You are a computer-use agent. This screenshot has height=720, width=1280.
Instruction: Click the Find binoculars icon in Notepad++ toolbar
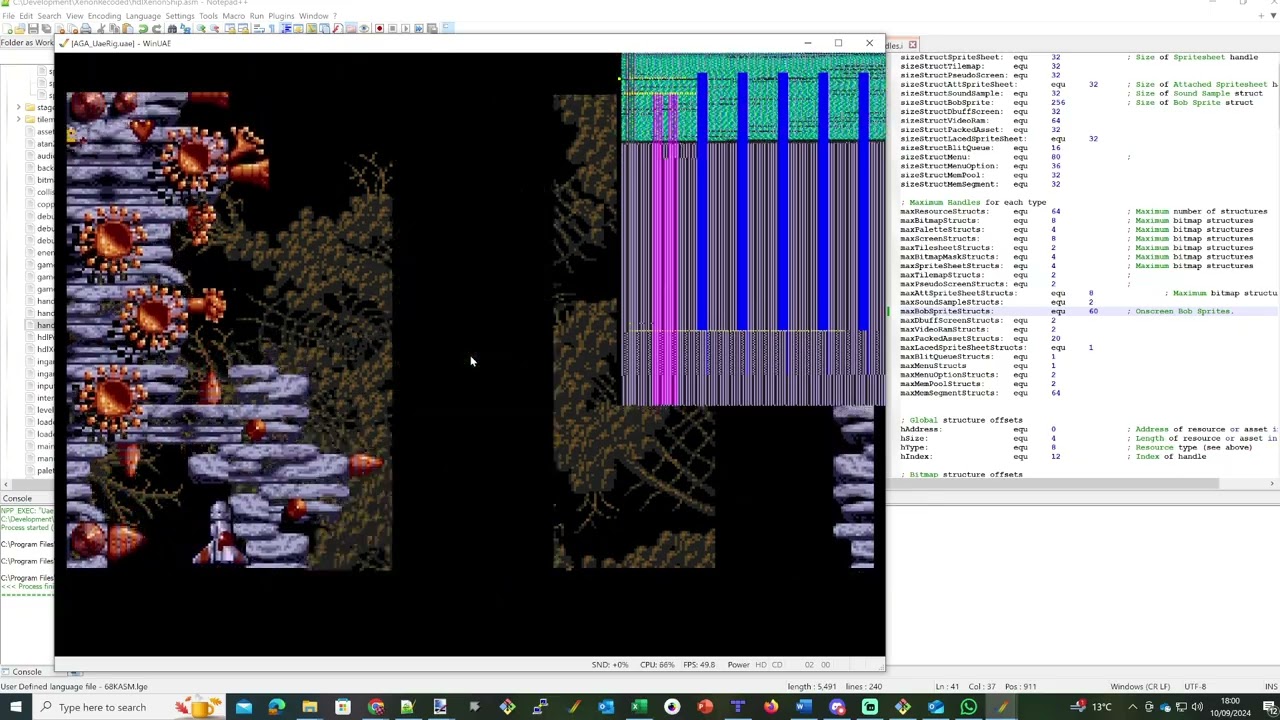(x=173, y=29)
